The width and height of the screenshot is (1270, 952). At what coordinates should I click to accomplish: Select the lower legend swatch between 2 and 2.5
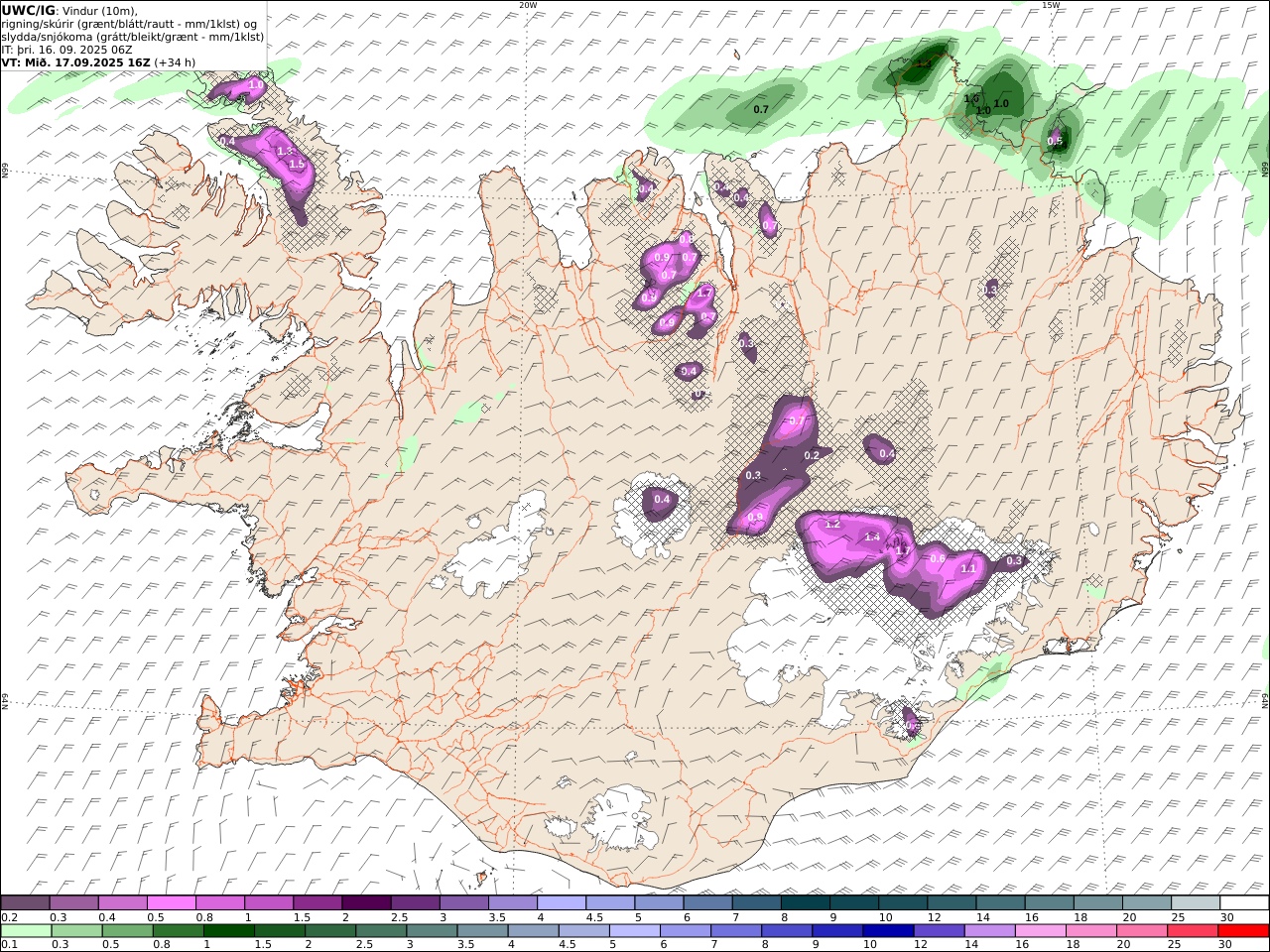[x=330, y=931]
